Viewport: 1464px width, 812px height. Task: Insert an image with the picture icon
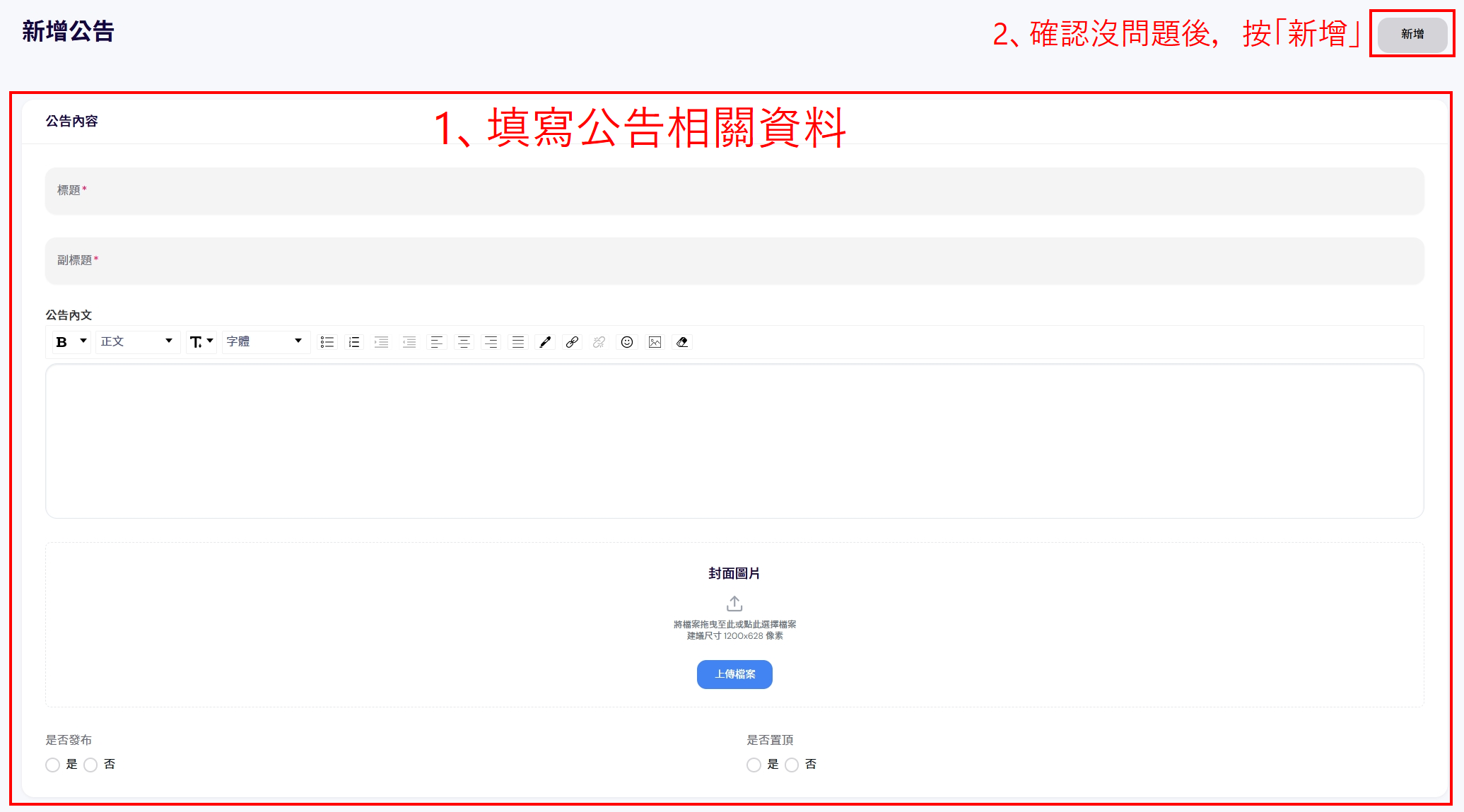[x=655, y=342]
